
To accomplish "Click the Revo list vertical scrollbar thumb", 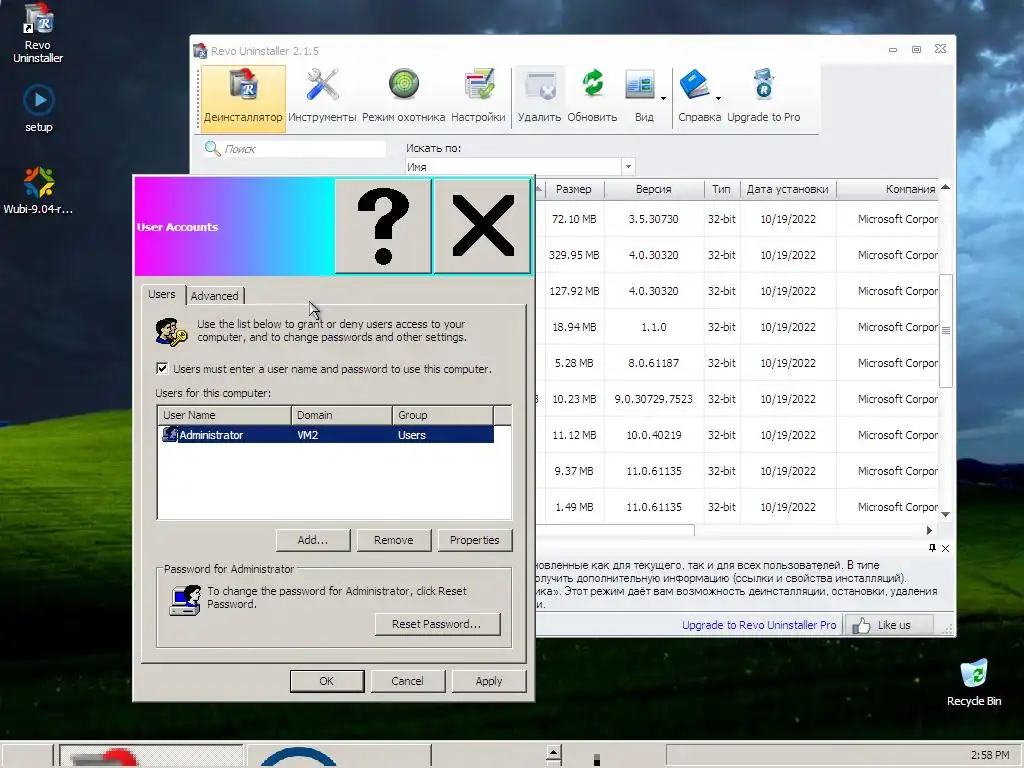I will [x=945, y=330].
